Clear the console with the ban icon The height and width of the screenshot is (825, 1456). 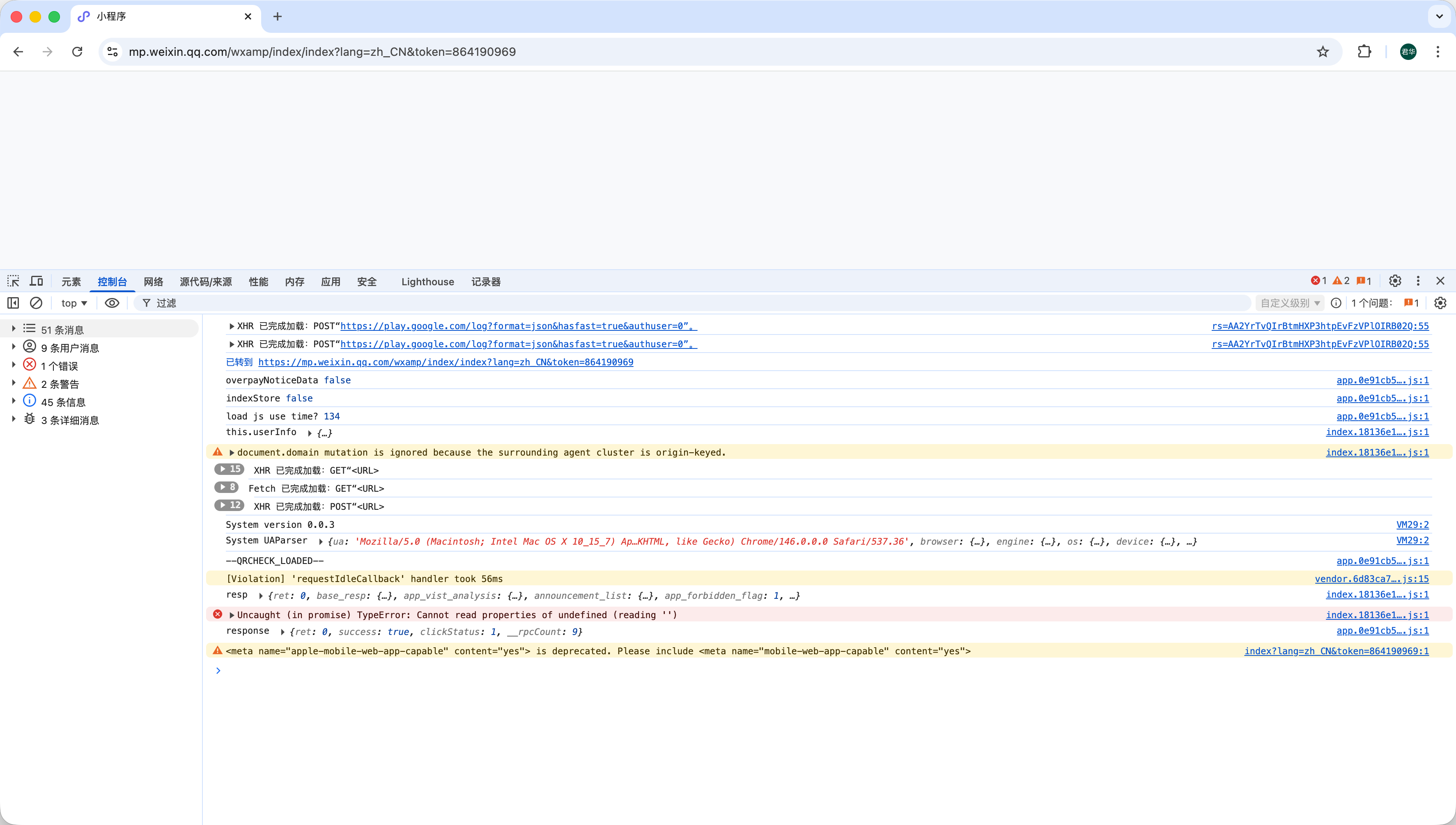[x=36, y=303]
